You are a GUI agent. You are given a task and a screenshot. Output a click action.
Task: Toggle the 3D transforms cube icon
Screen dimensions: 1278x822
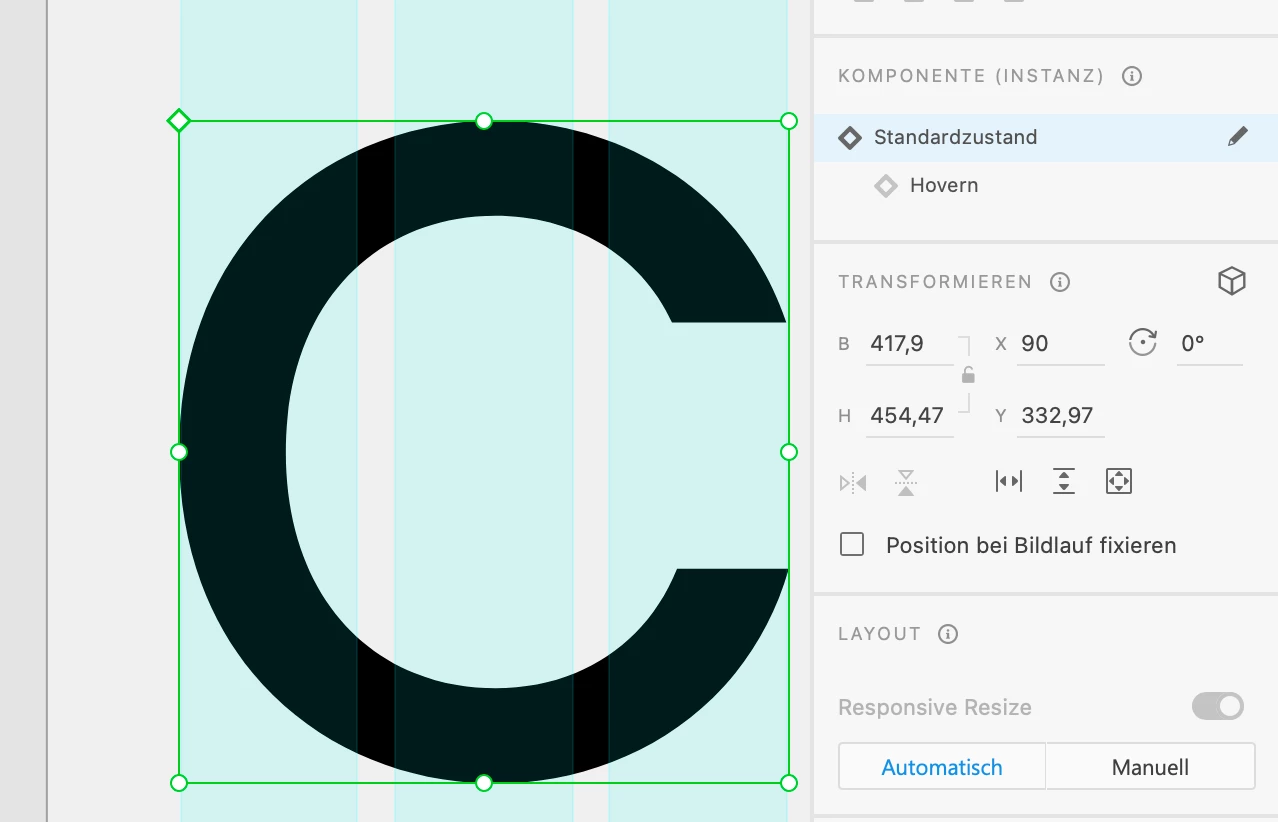click(x=1232, y=281)
